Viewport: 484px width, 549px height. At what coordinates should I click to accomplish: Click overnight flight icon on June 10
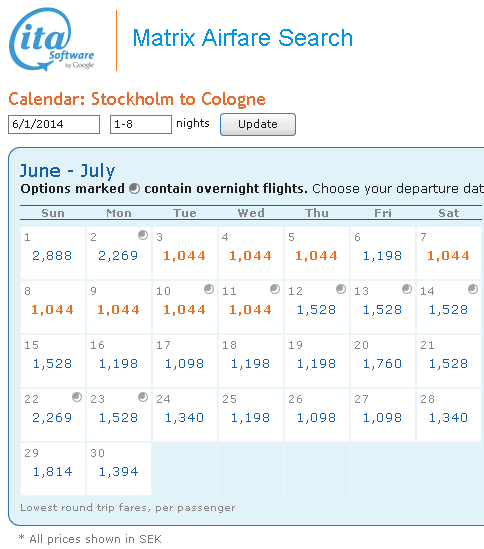(x=209, y=289)
